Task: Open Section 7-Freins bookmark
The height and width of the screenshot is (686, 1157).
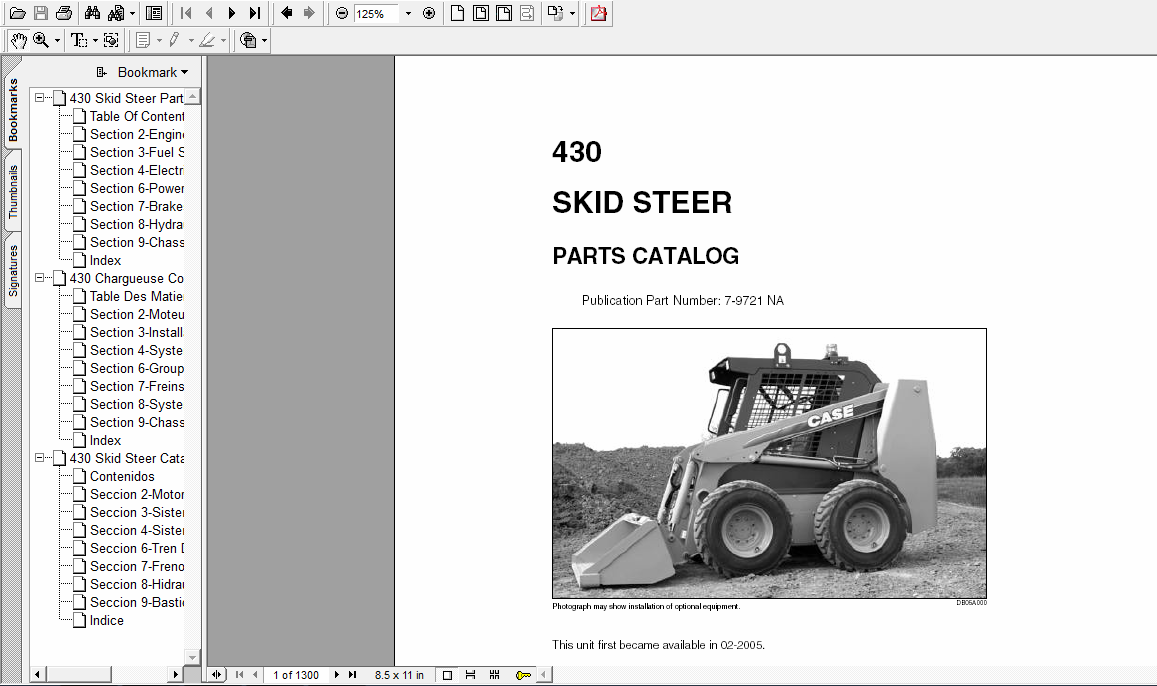Action: [x=137, y=387]
